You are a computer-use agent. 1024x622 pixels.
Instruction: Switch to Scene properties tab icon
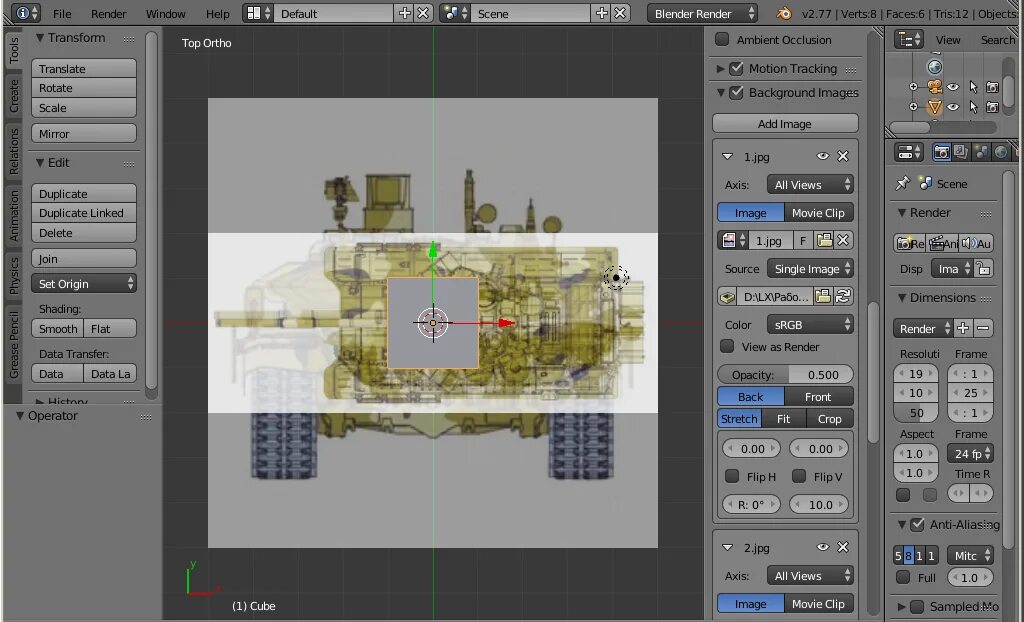(x=980, y=152)
